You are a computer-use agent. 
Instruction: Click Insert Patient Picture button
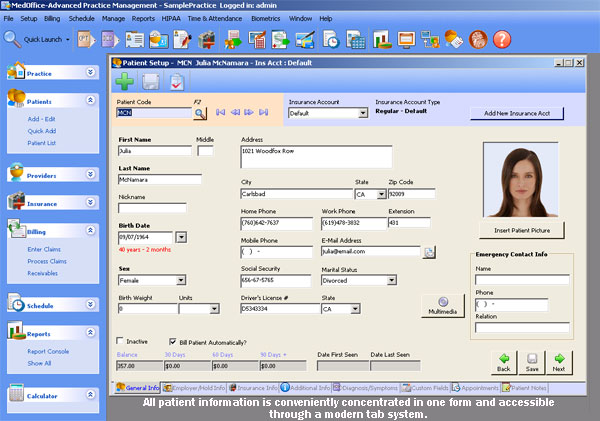pyautogui.click(x=521, y=230)
